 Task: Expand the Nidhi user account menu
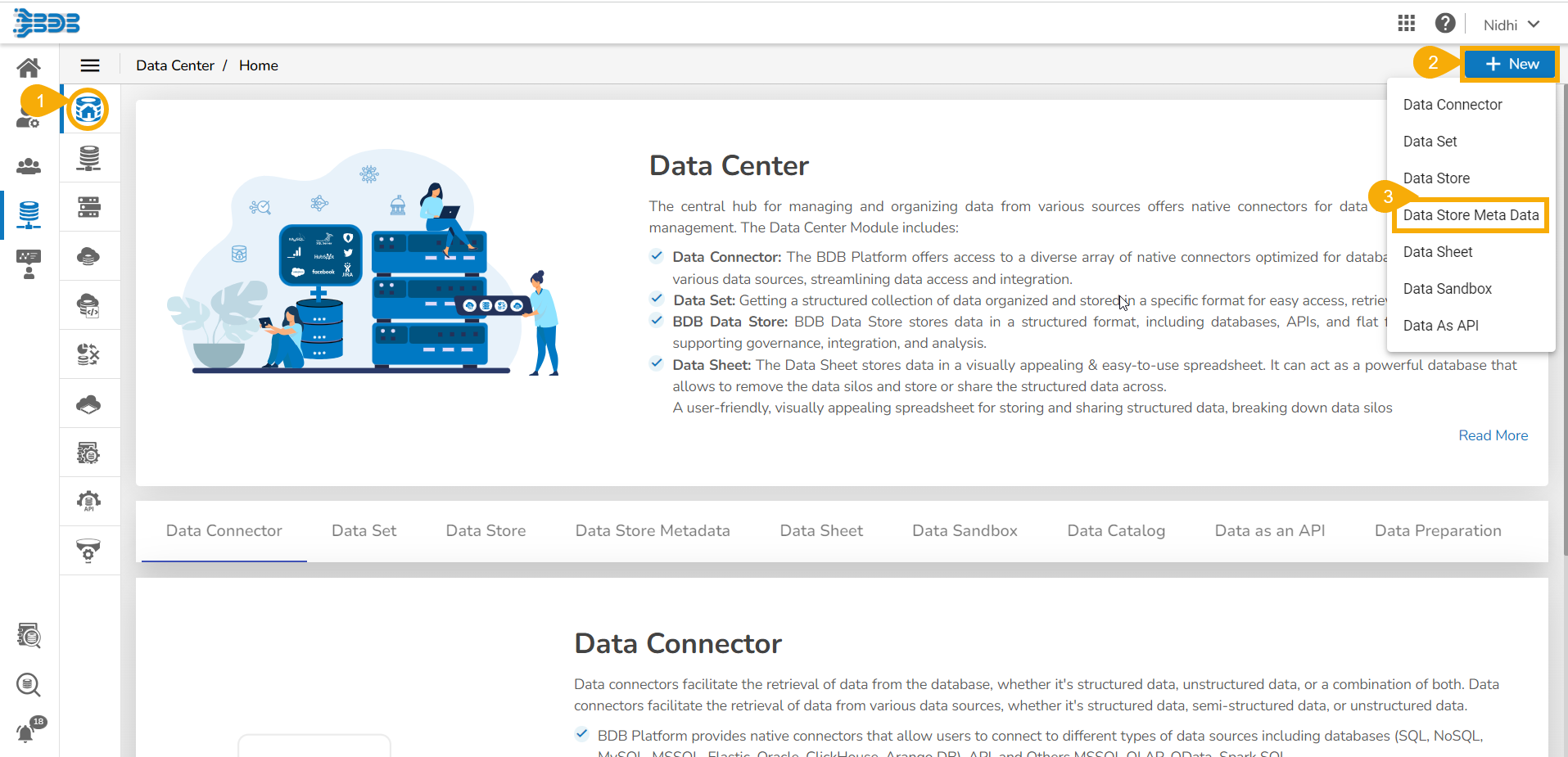(x=1512, y=25)
